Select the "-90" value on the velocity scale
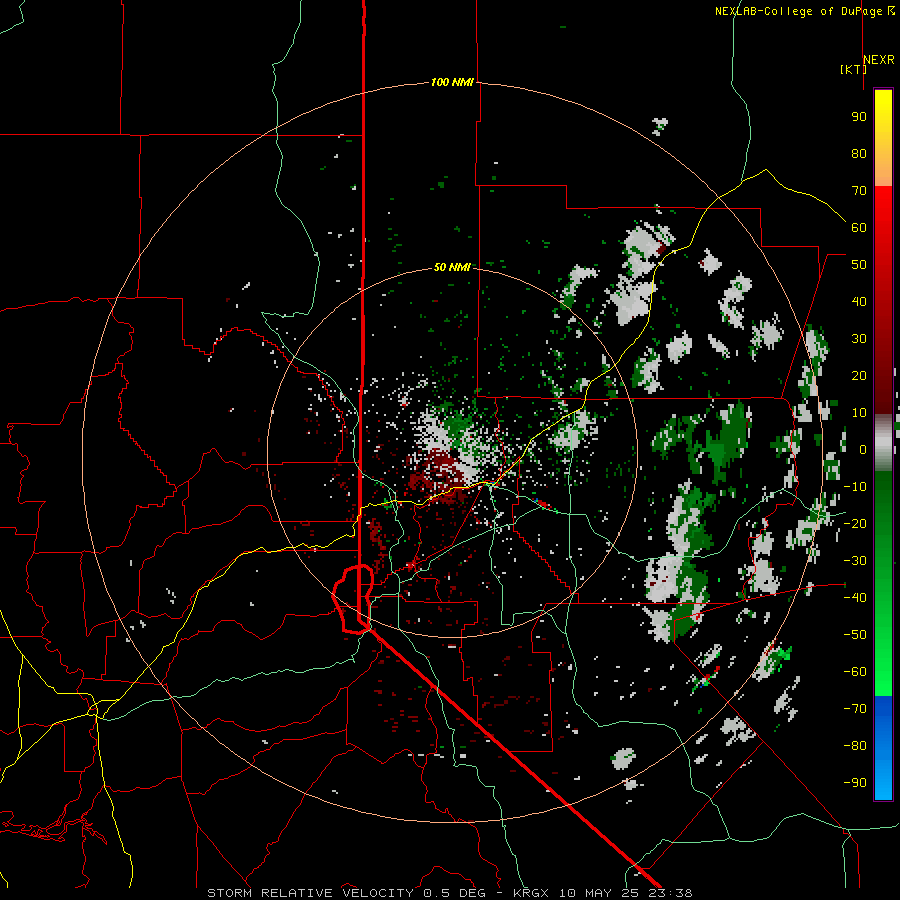This screenshot has height=900, width=900. pyautogui.click(x=855, y=783)
